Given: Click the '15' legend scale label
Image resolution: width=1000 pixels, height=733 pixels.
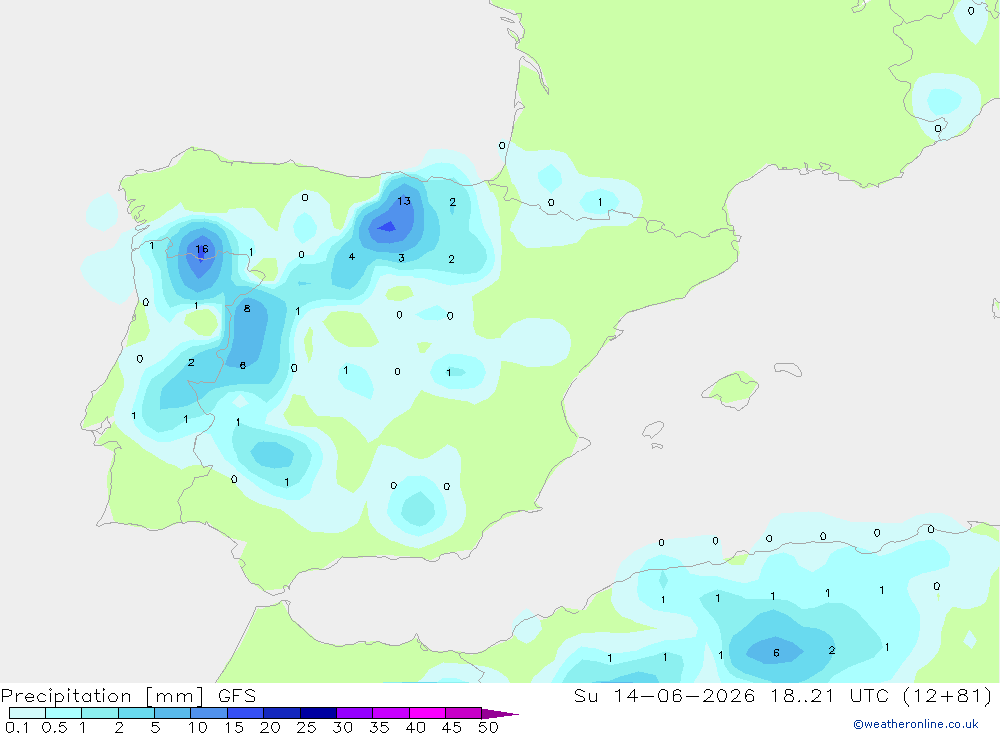Looking at the screenshot, I should click(234, 727).
